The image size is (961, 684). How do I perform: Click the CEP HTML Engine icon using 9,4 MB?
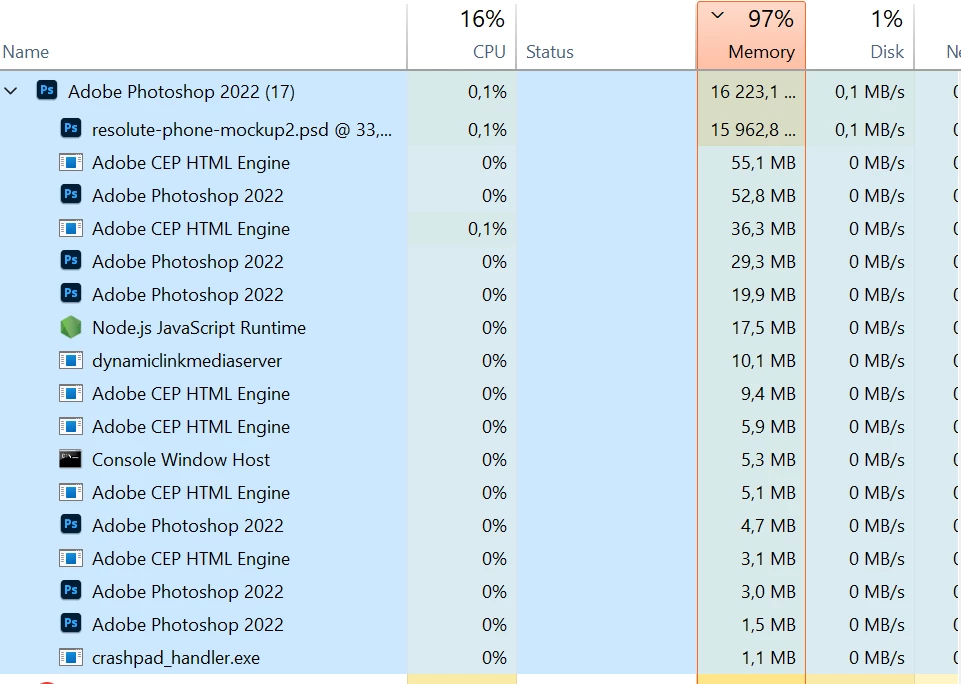pyautogui.click(x=70, y=394)
